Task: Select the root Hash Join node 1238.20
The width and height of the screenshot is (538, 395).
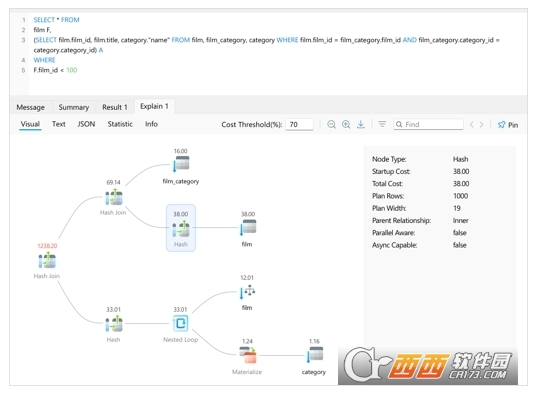Action: coord(47,261)
